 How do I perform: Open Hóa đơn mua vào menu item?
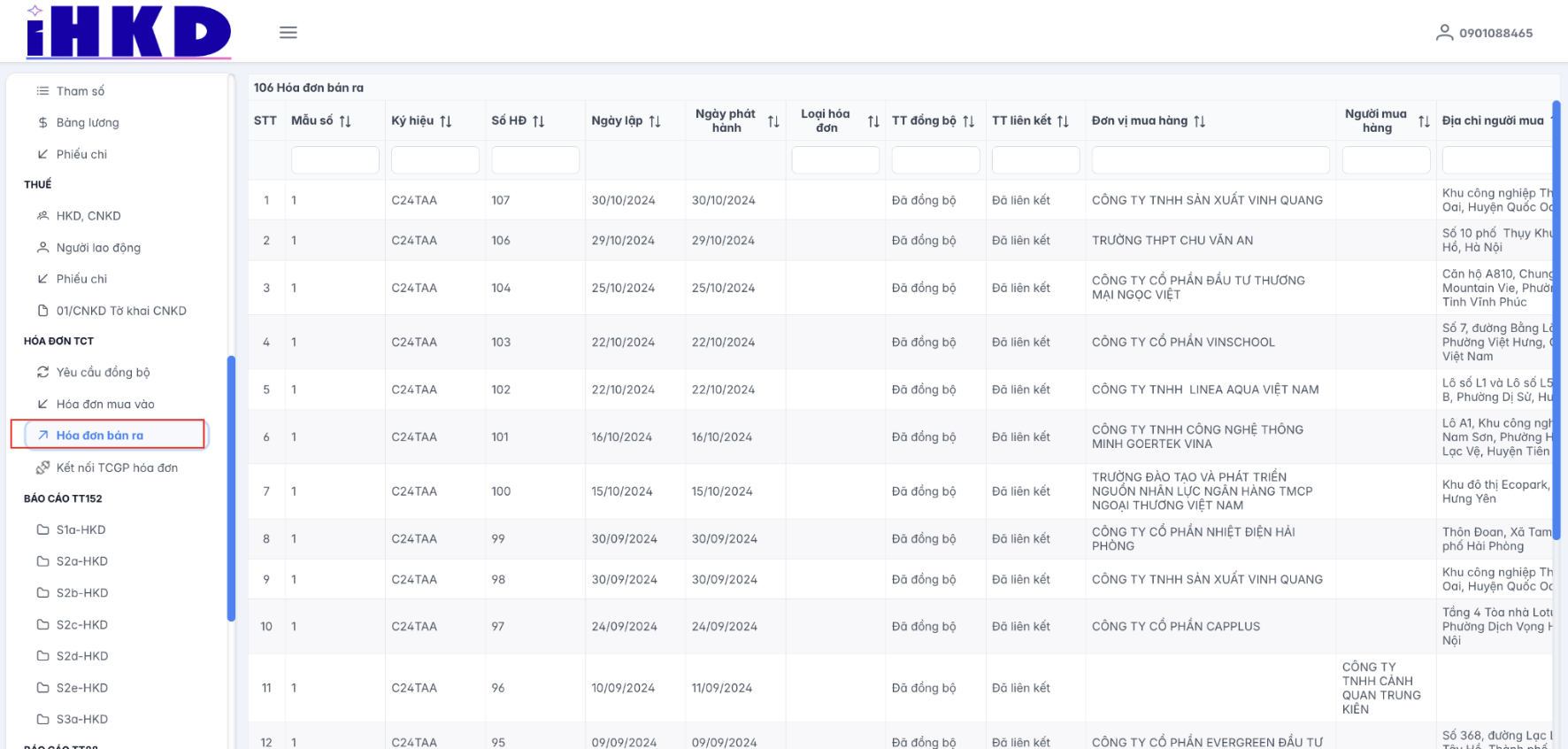pyautogui.click(x=105, y=404)
